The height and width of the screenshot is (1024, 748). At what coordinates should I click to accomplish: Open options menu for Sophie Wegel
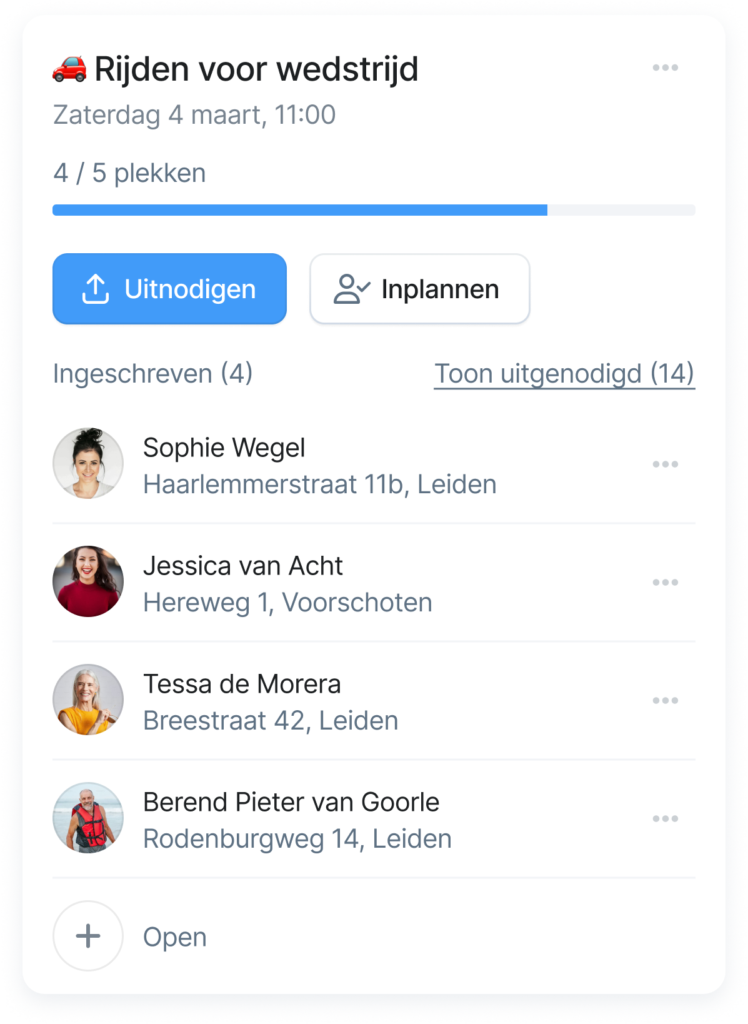pos(665,464)
